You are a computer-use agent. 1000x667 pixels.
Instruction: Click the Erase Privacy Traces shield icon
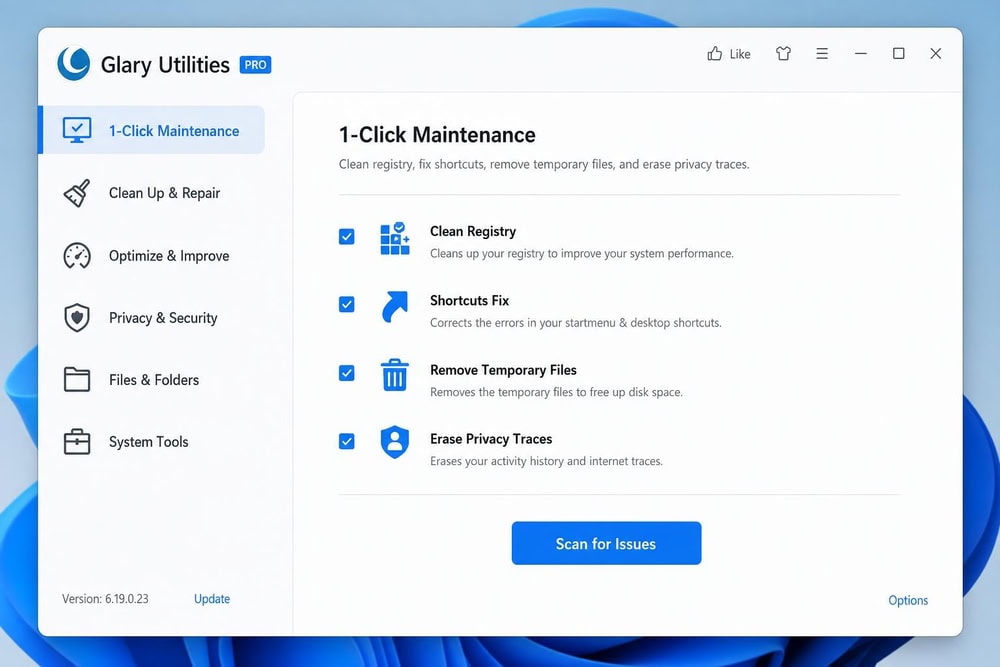point(395,442)
